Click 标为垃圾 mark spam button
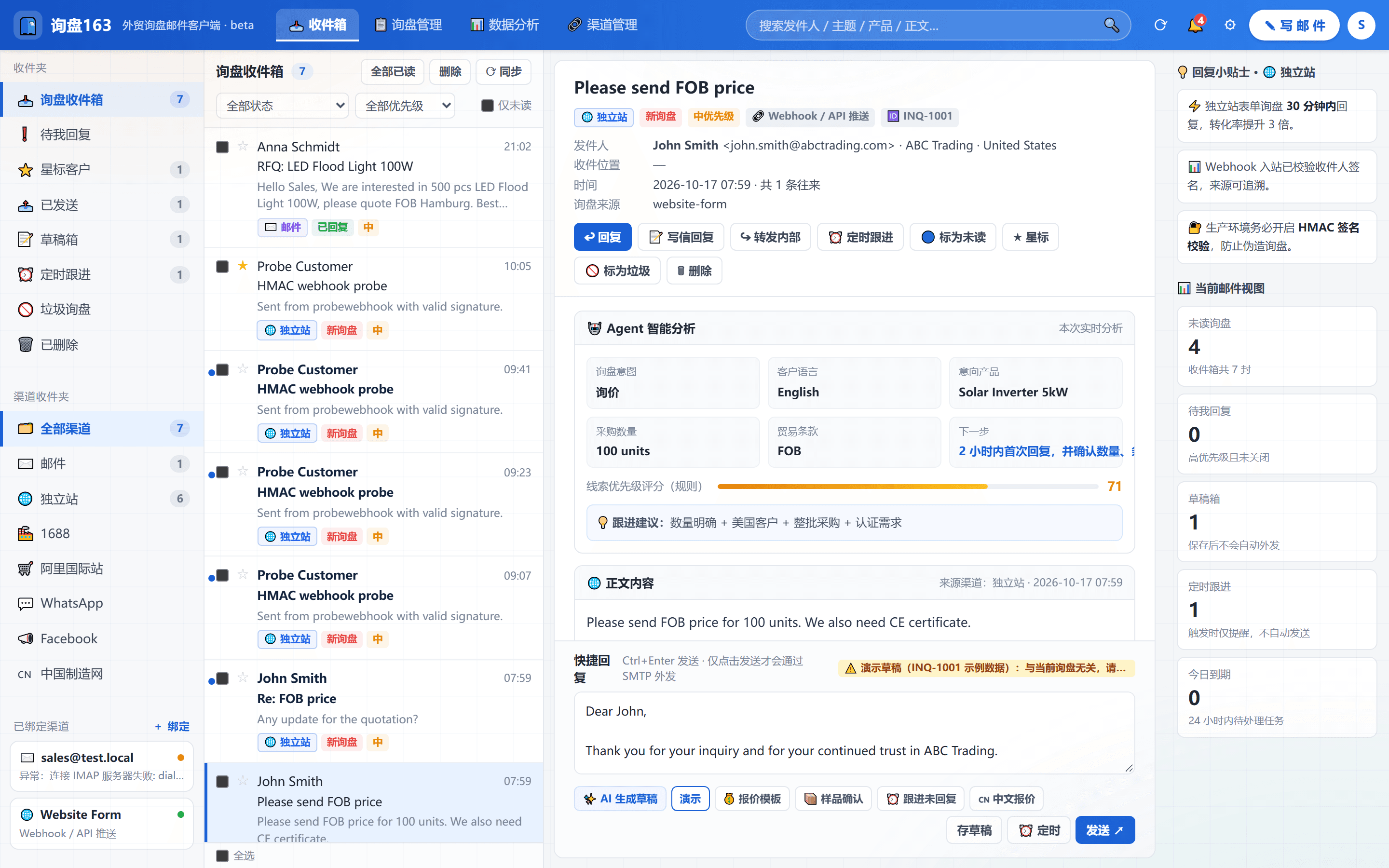1389x868 pixels. tap(617, 271)
